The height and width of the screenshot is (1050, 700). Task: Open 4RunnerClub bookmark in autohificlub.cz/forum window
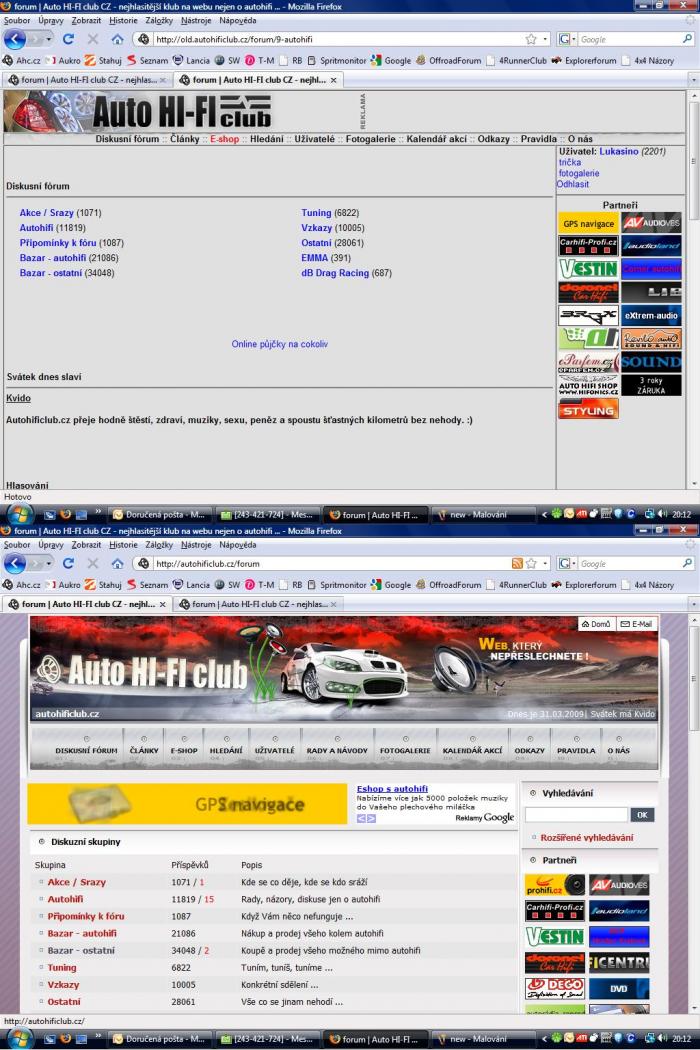point(516,585)
